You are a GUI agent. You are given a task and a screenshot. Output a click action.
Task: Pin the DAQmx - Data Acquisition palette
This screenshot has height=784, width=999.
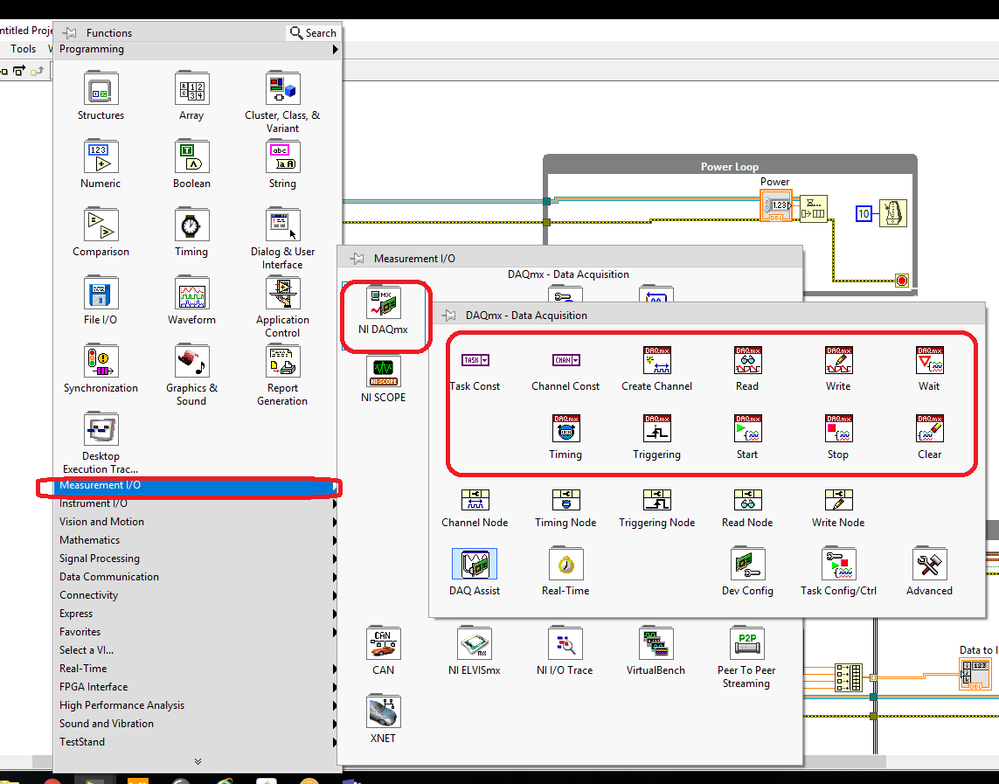pos(449,315)
